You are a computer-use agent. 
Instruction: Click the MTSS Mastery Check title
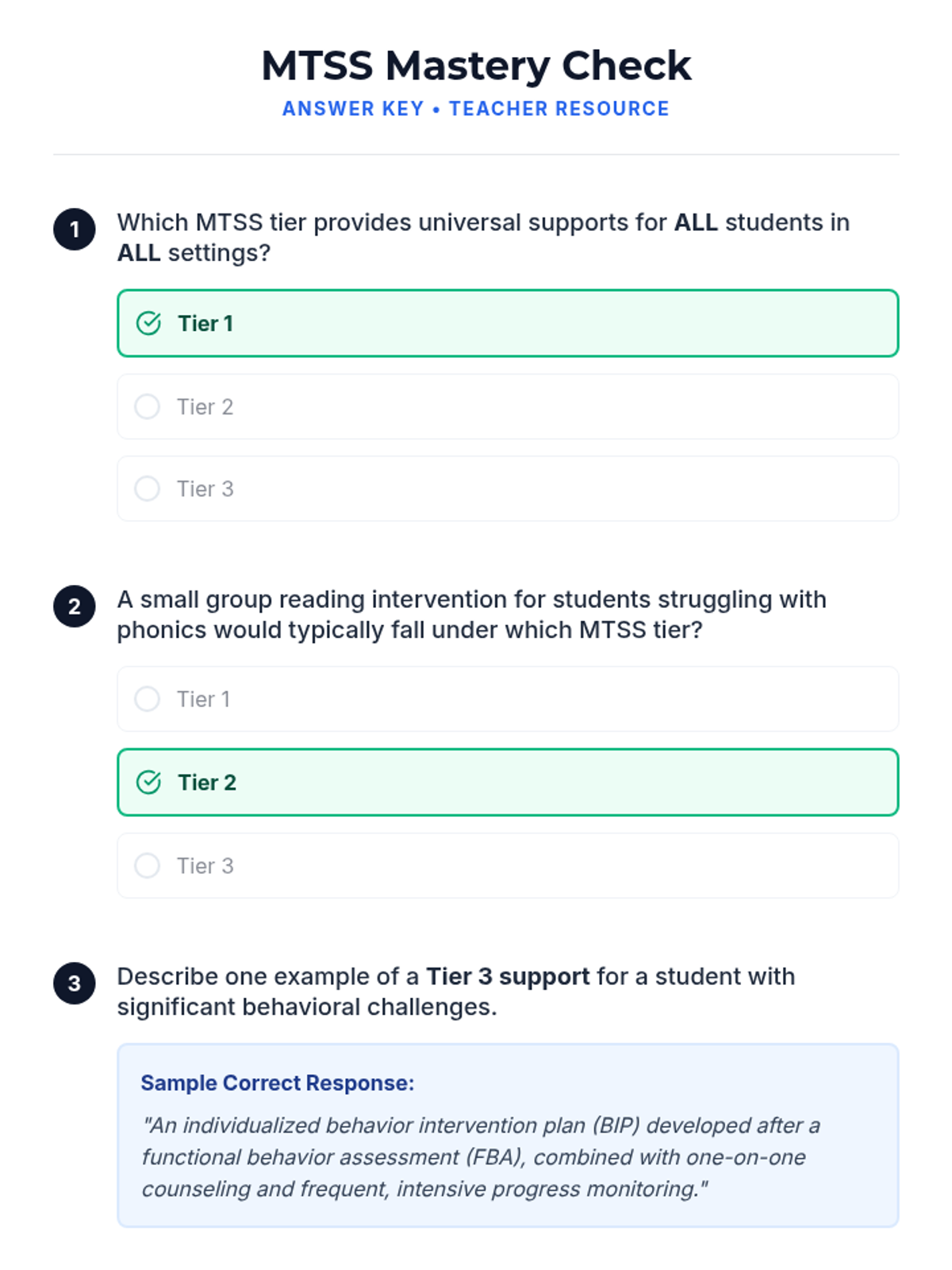[476, 66]
